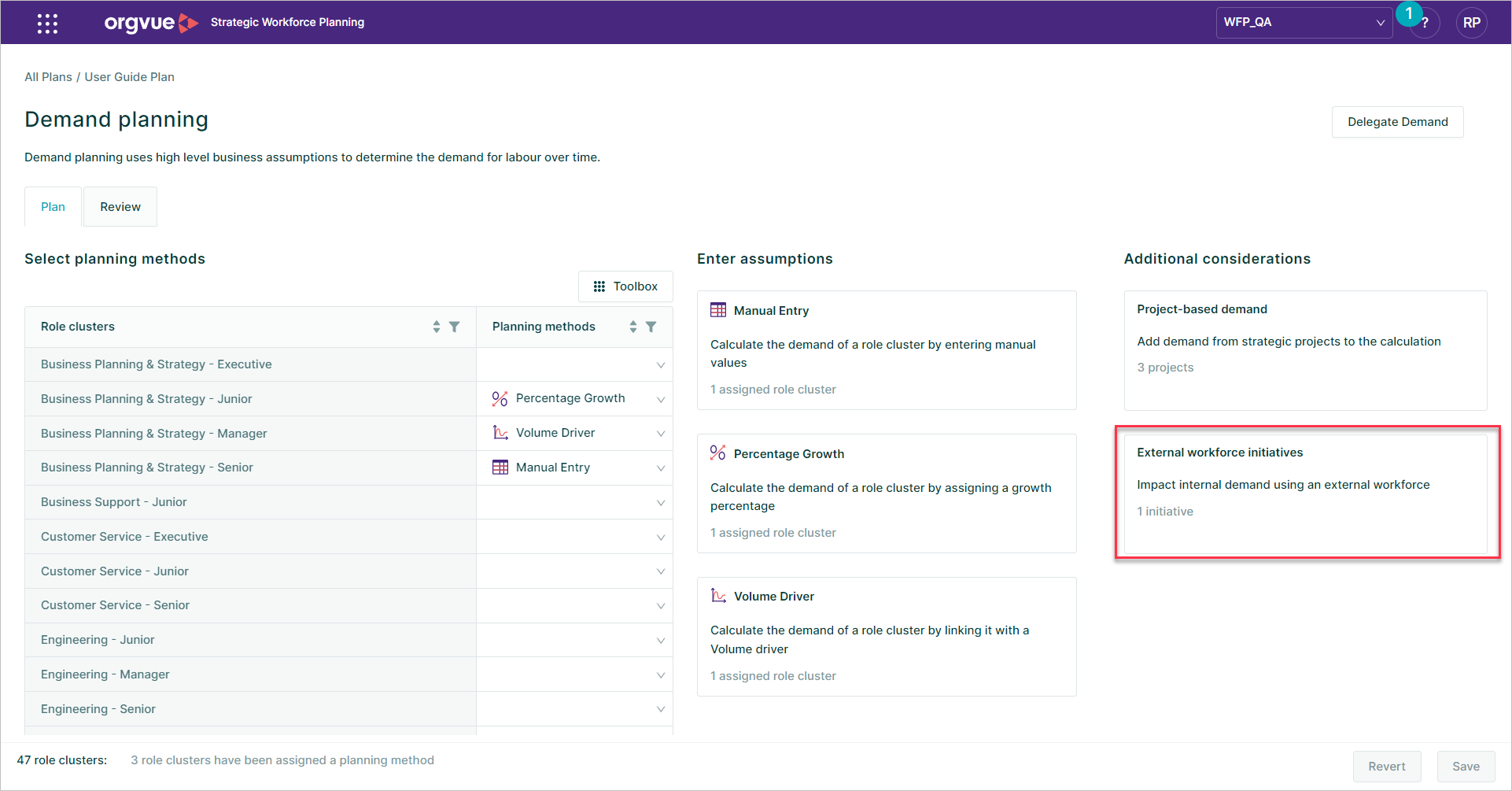Screen dimensions: 1512x791
Task: Sort the Planning methods column
Action: [x=633, y=327]
